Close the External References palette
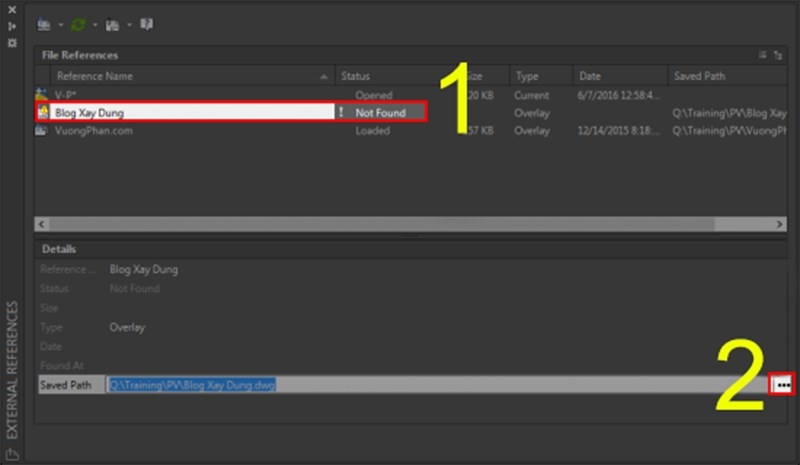The image size is (800, 465). (x=12, y=10)
